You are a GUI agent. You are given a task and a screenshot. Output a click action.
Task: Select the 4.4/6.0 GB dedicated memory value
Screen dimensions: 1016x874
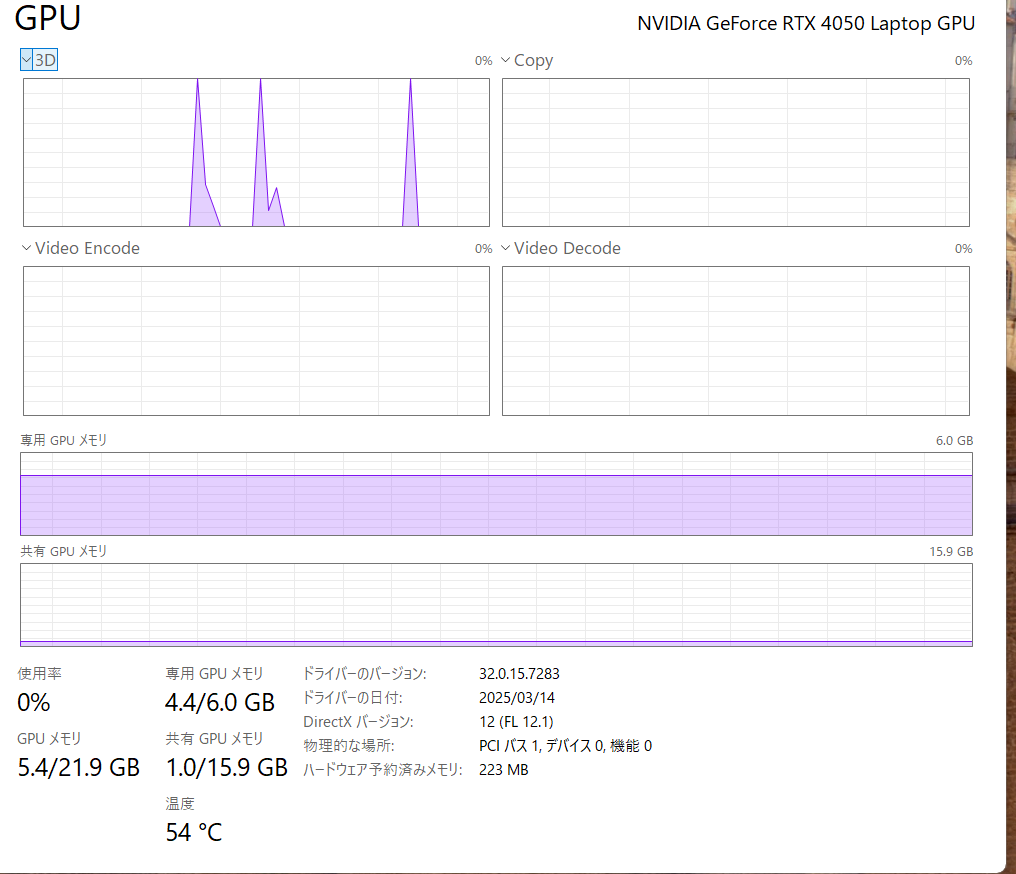[220, 702]
